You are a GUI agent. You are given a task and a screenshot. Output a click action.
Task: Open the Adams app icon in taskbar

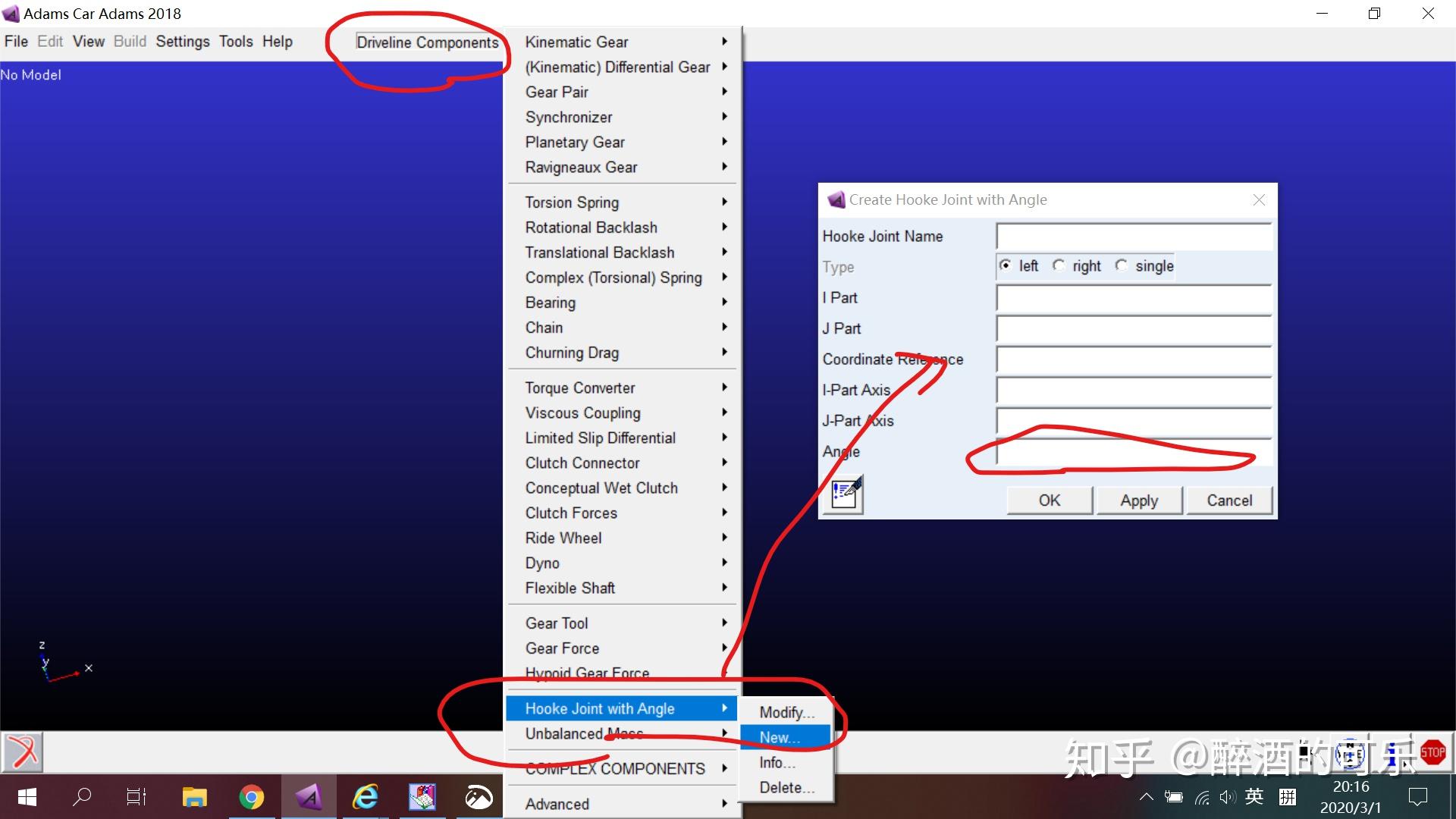(x=309, y=797)
